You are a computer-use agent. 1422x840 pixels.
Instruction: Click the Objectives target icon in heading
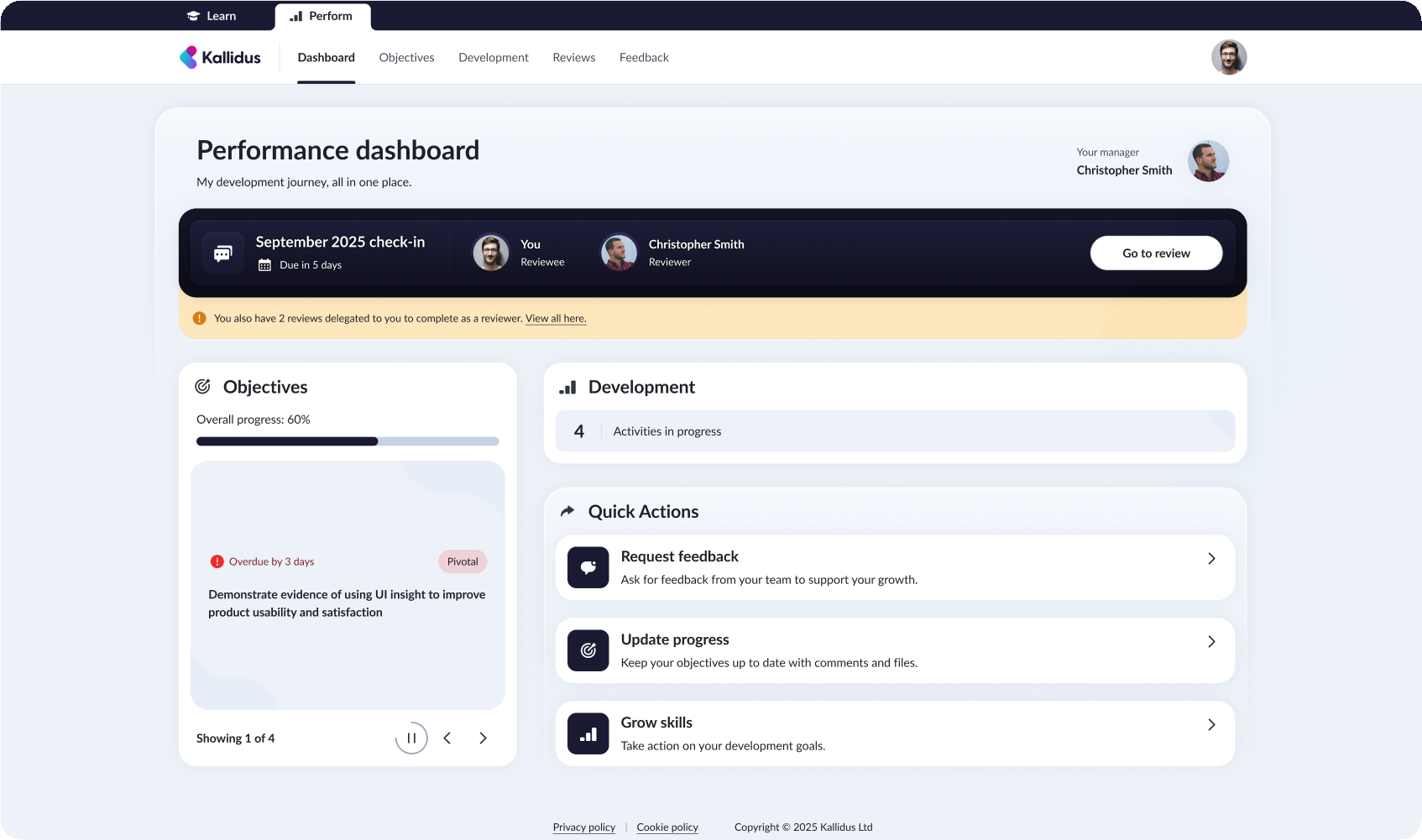(x=203, y=387)
